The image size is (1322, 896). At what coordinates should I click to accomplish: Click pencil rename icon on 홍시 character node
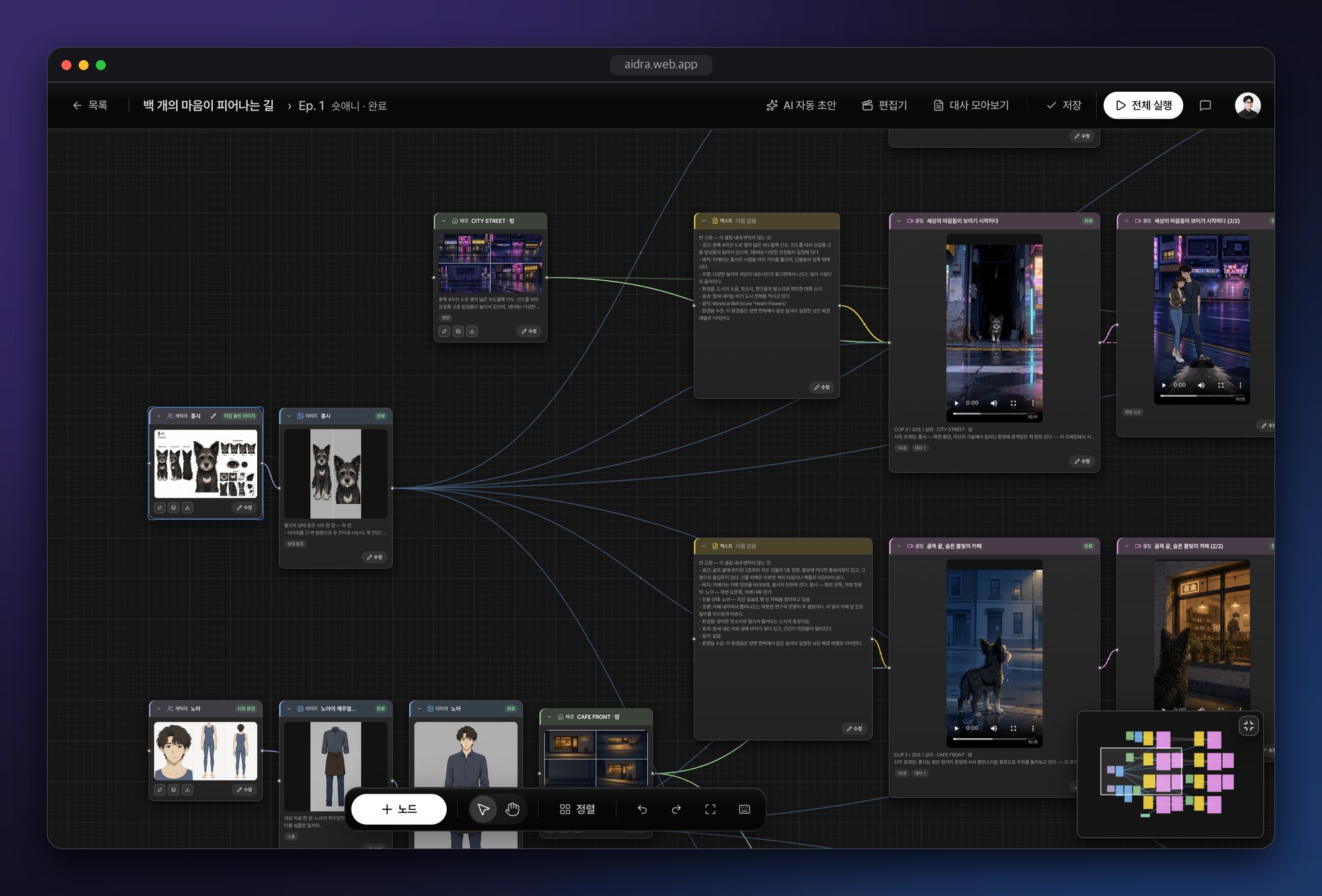tap(213, 416)
